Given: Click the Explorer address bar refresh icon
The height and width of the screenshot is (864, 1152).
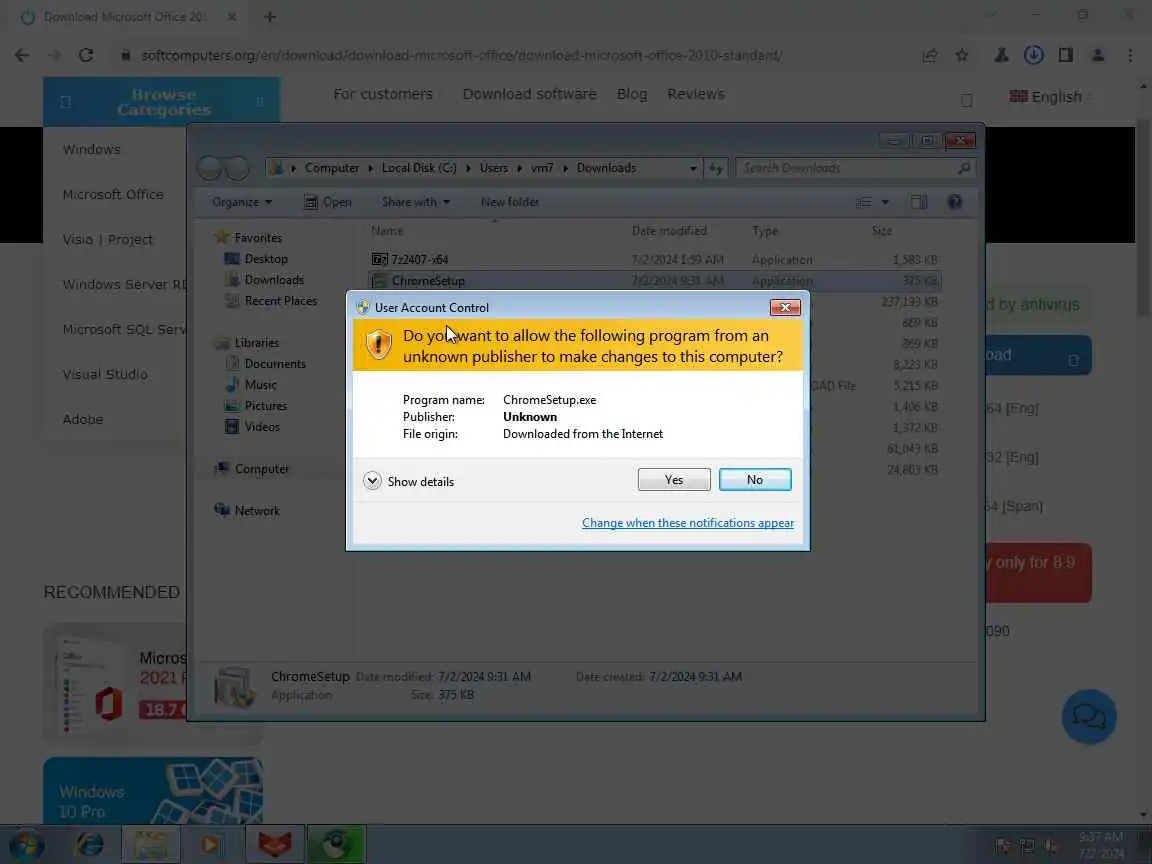Looking at the screenshot, I should [715, 168].
